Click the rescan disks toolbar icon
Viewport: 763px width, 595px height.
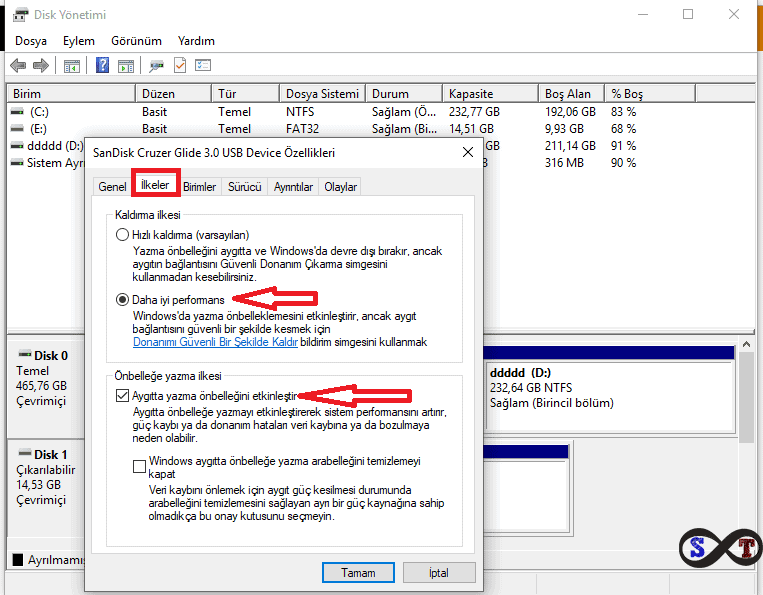coord(156,65)
